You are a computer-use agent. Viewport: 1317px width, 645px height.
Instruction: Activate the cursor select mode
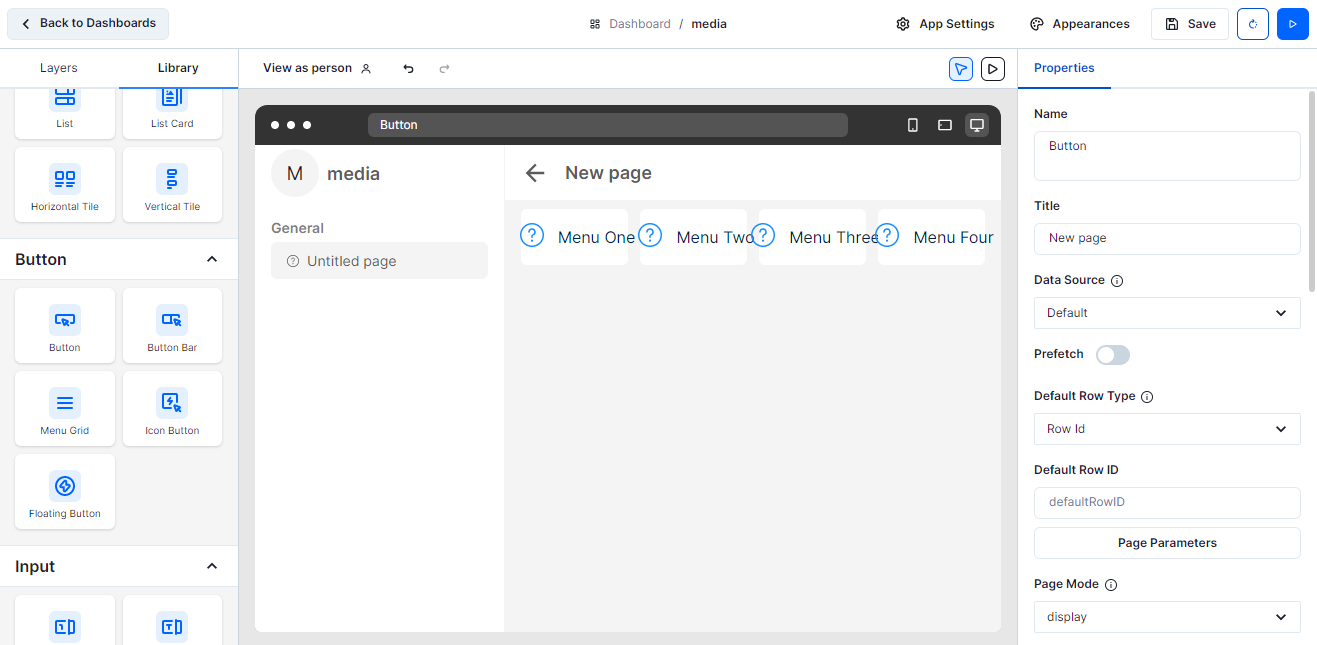960,68
